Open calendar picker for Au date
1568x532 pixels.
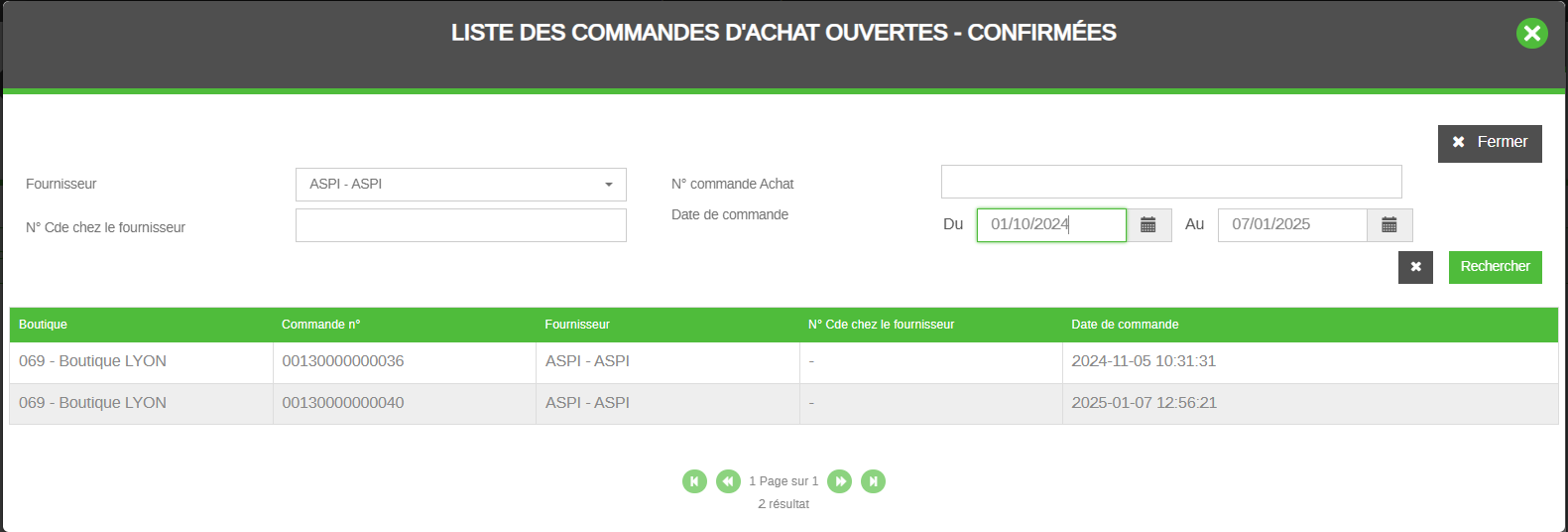[1389, 225]
